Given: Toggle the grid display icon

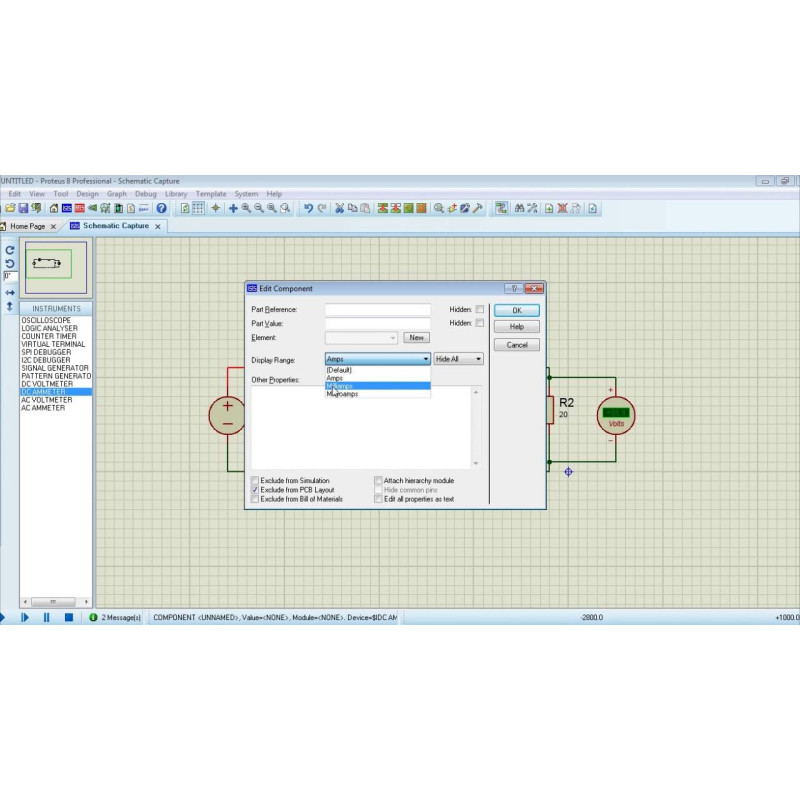Looking at the screenshot, I should coord(198,208).
